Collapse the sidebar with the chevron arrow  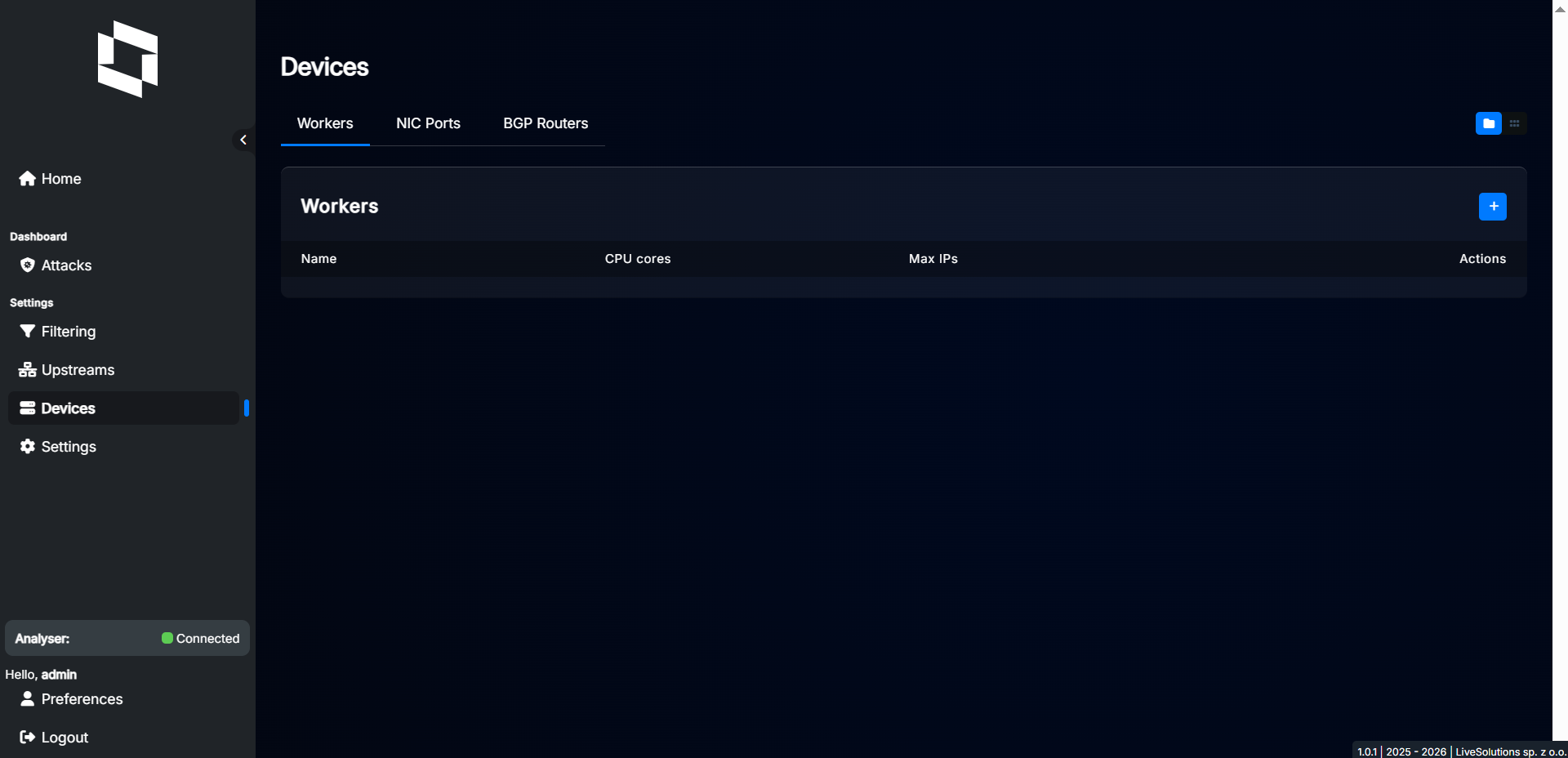coord(243,140)
